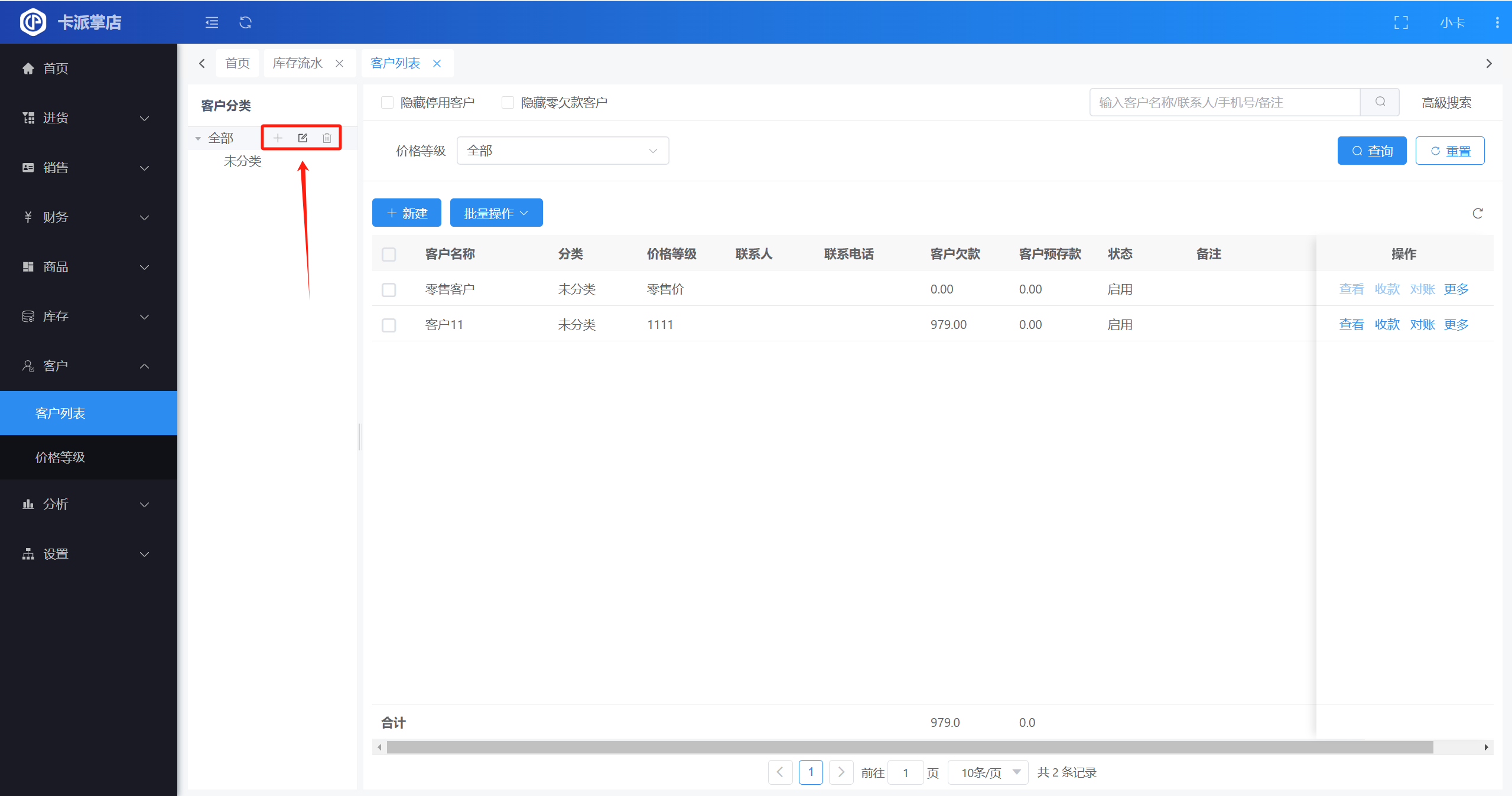The height and width of the screenshot is (796, 1512).
Task: Switch to the 库存流水 tab
Action: tap(297, 63)
